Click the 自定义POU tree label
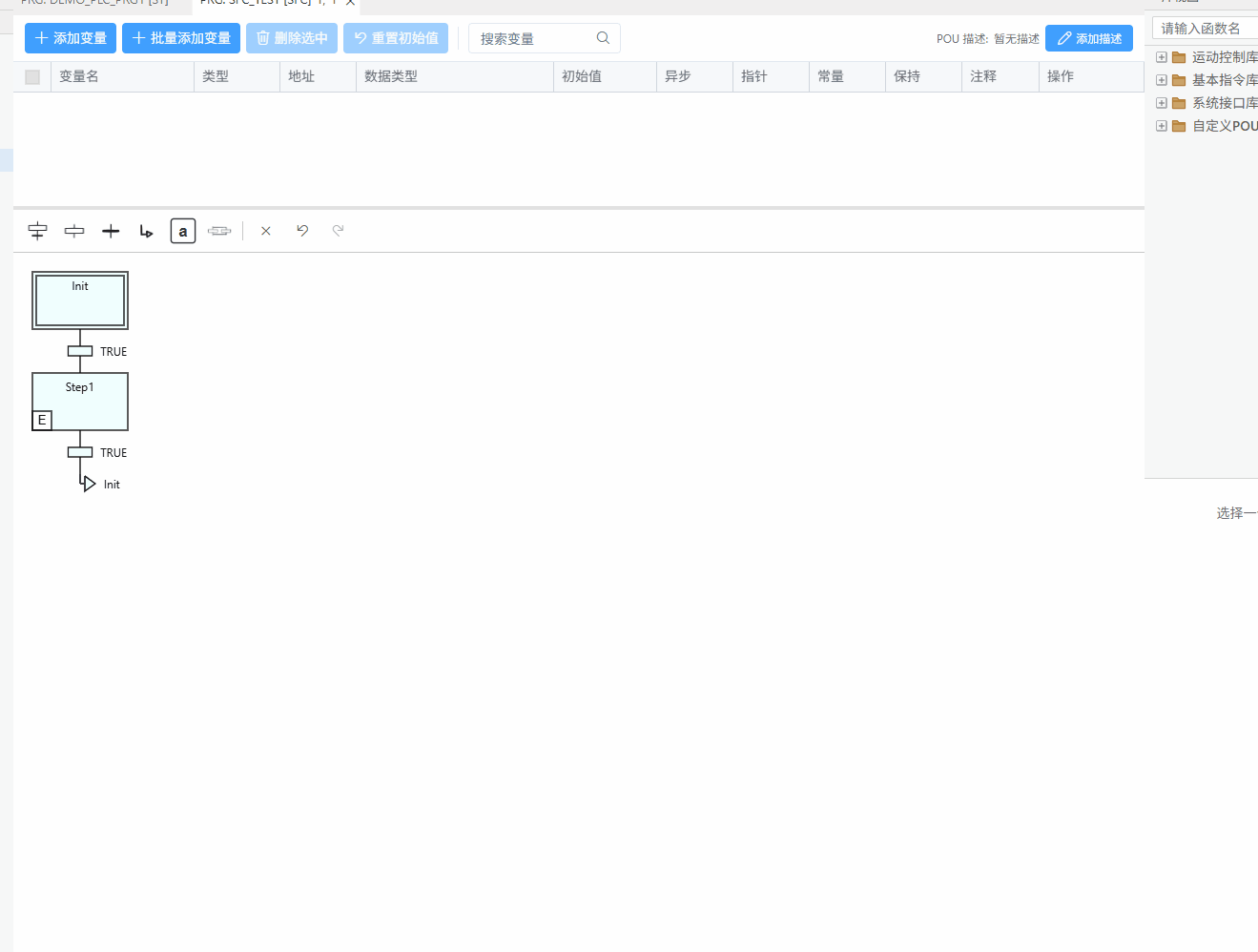Viewport: 1258px width, 952px height. point(1225,126)
